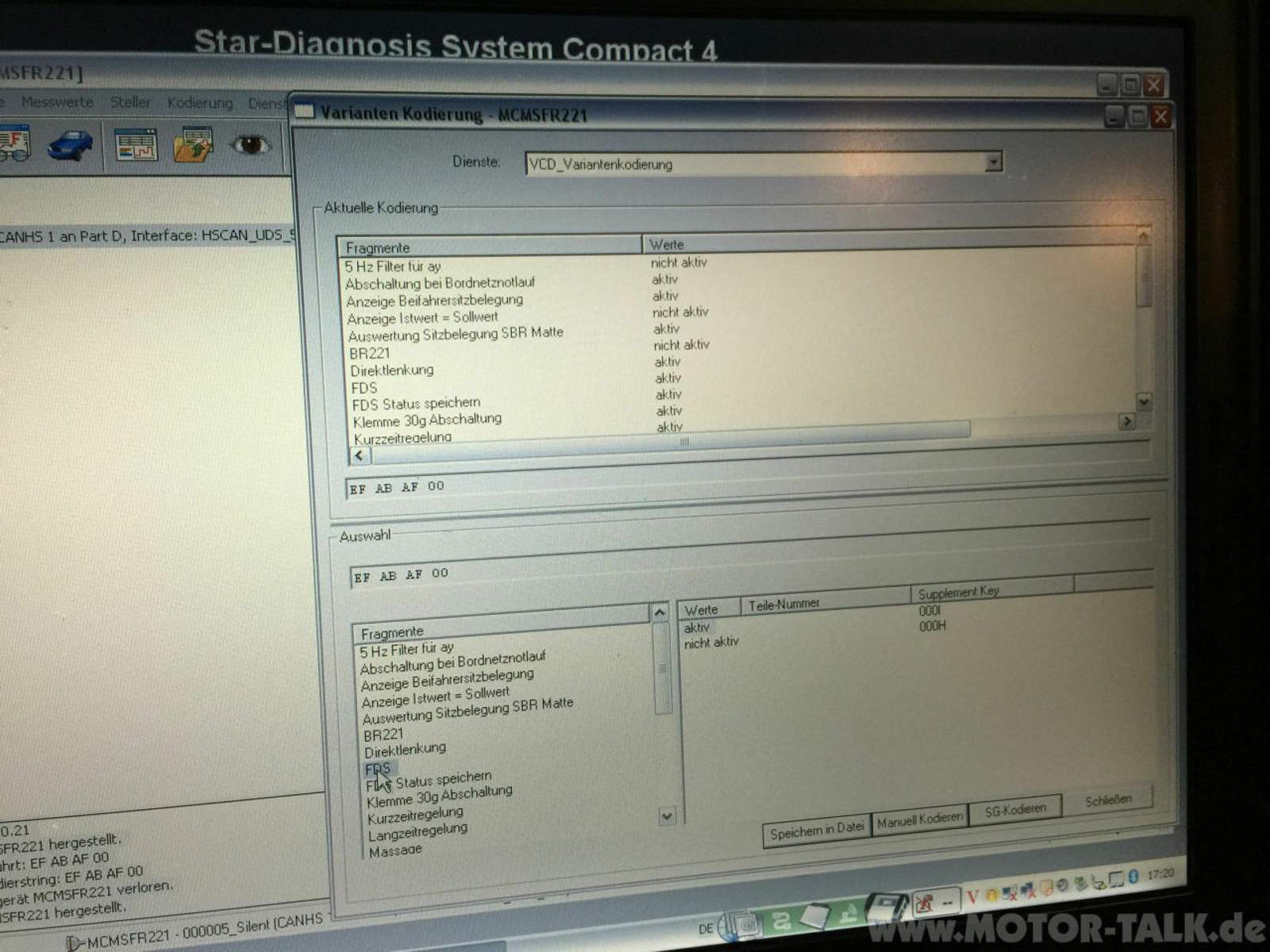Viewport: 1270px width, 952px height.
Task: Select 'Langzeitregelung' in Auswahl list
Action: 418,832
